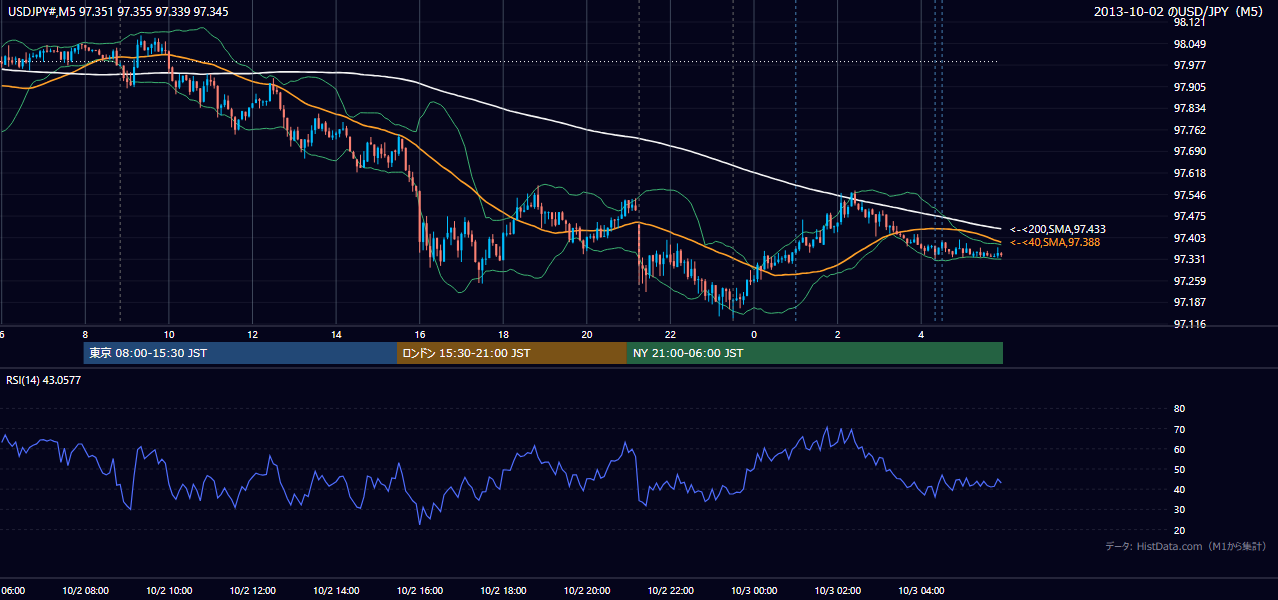Click the 97.475 price axis label

coord(1189,216)
